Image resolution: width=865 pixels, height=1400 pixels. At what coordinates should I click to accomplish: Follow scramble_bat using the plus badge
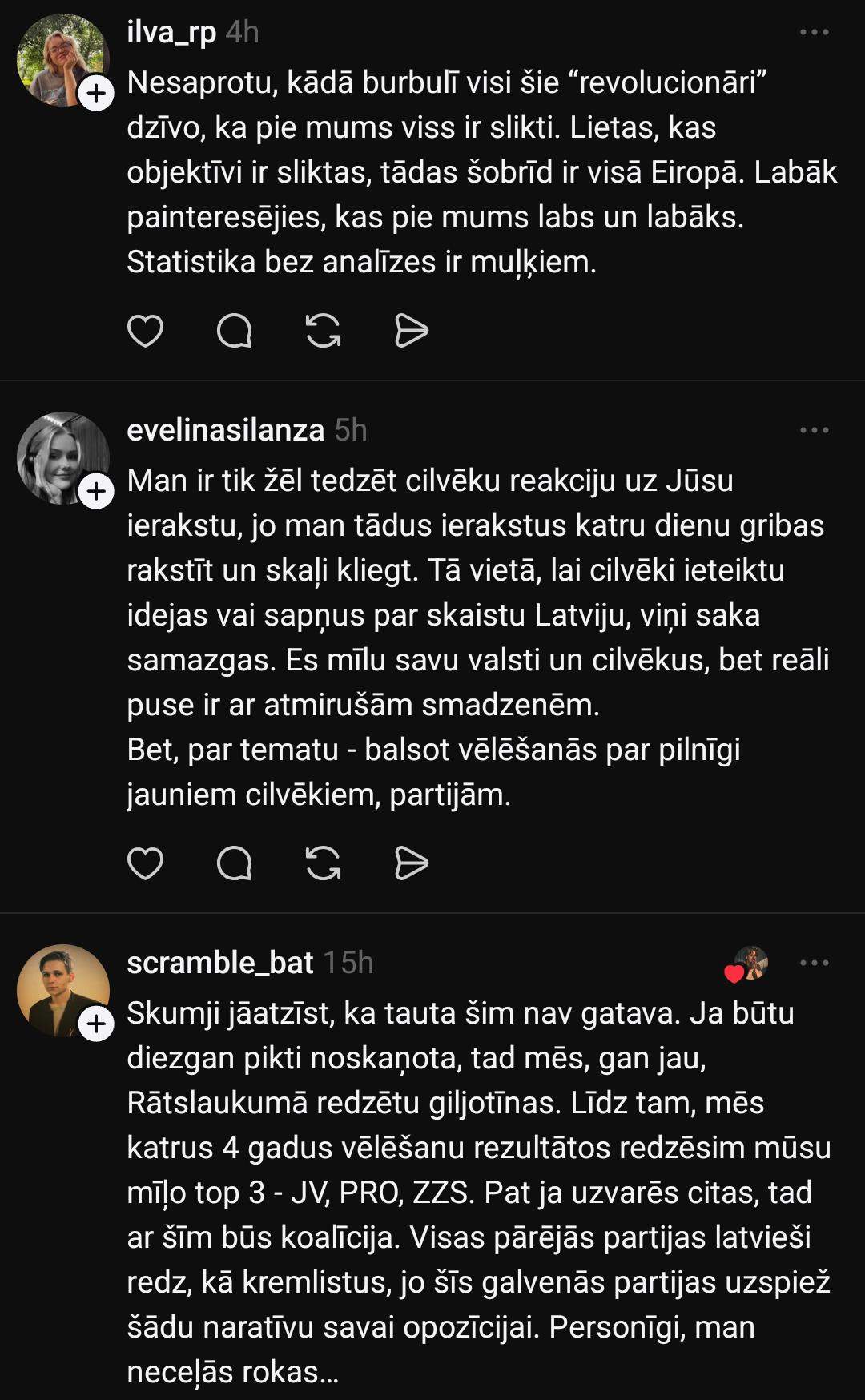pos(96,1024)
